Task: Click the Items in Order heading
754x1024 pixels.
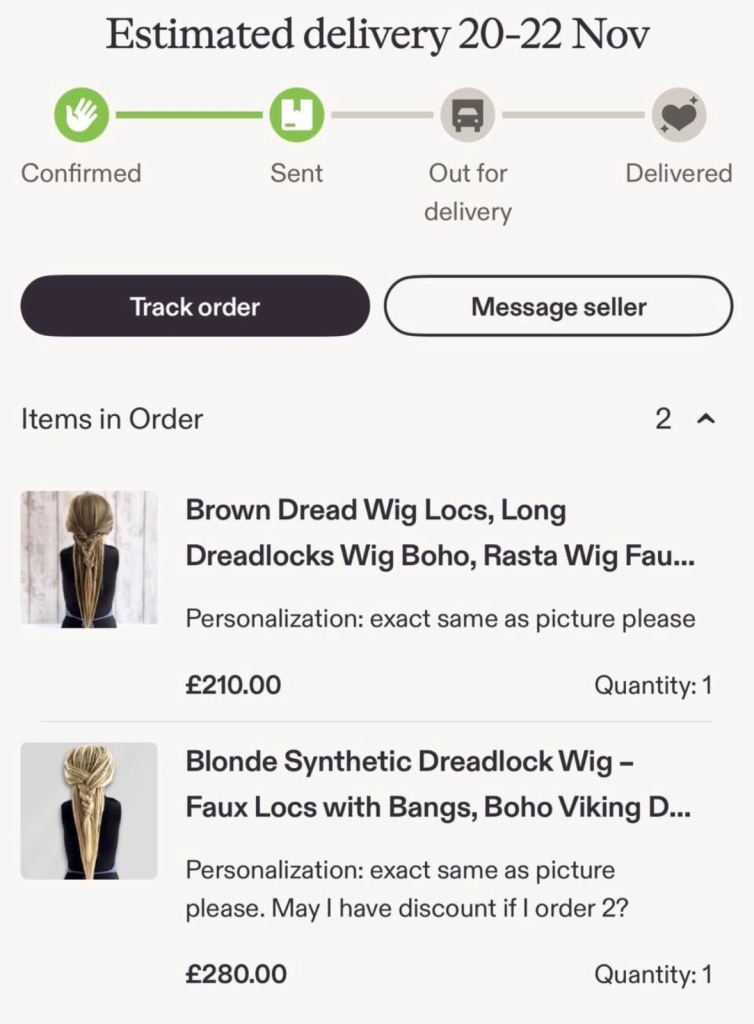Action: pyautogui.click(x=112, y=419)
